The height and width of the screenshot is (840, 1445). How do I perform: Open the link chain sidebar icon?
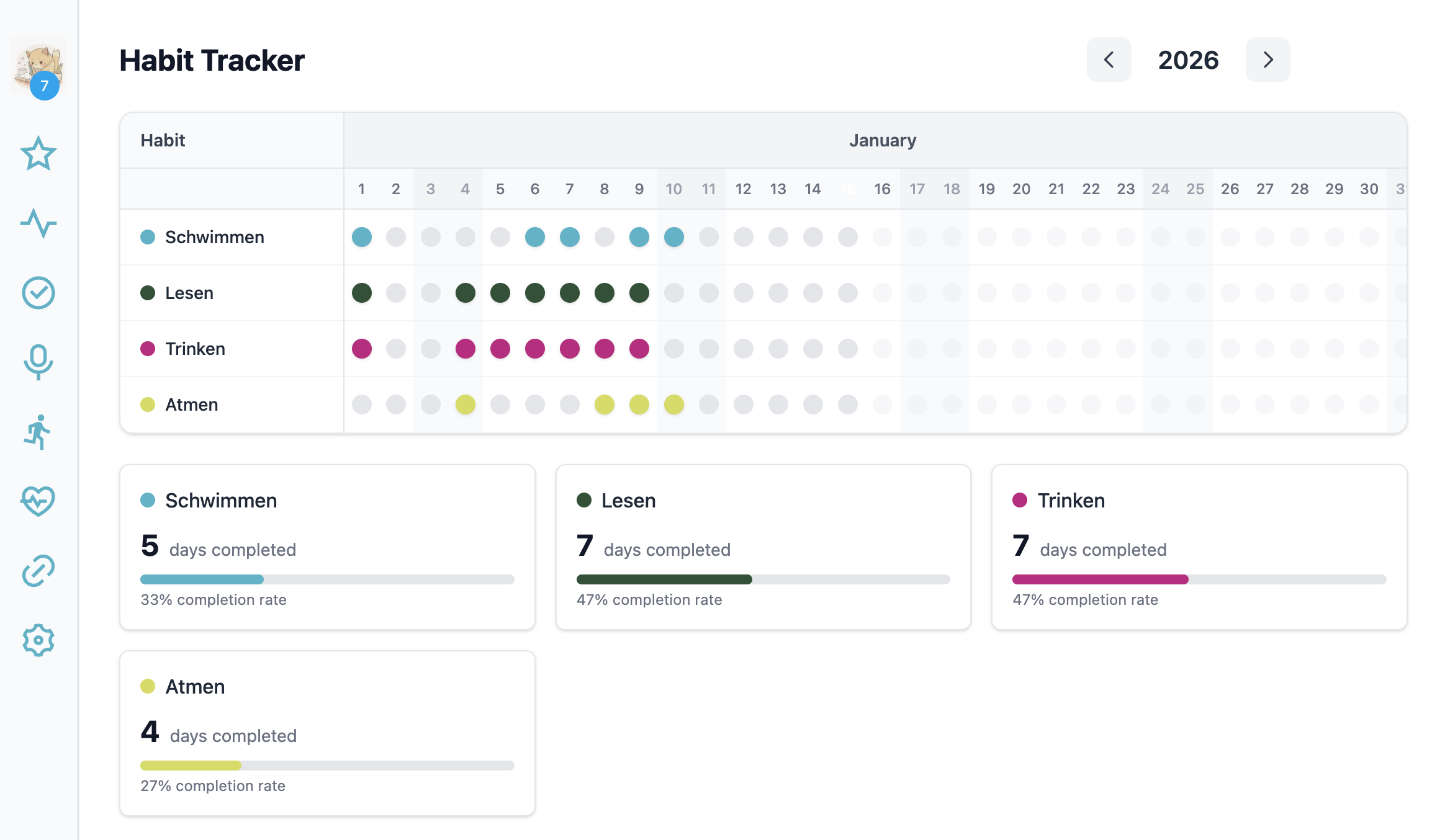(38, 571)
